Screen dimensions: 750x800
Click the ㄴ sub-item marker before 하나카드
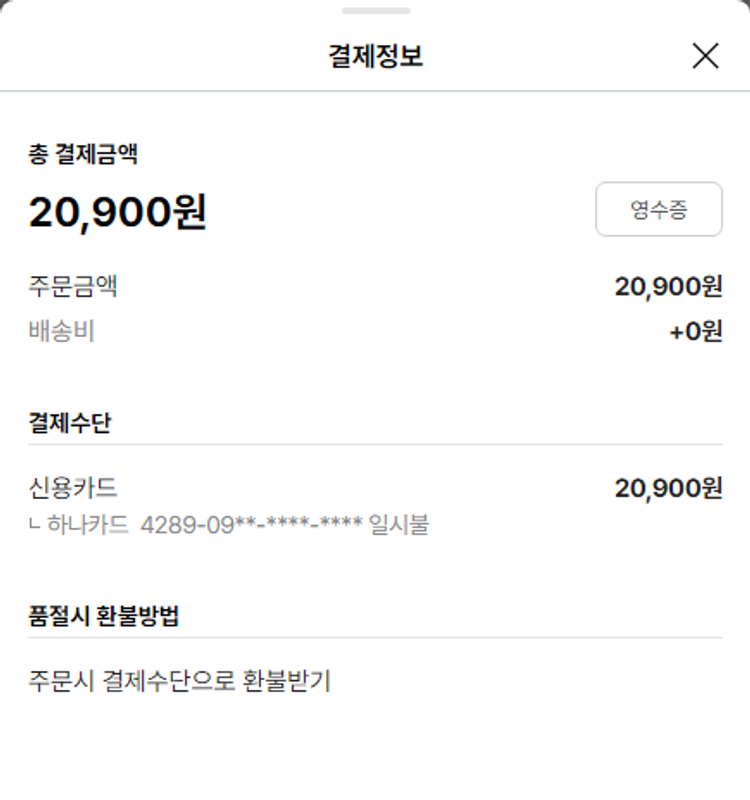[36, 526]
